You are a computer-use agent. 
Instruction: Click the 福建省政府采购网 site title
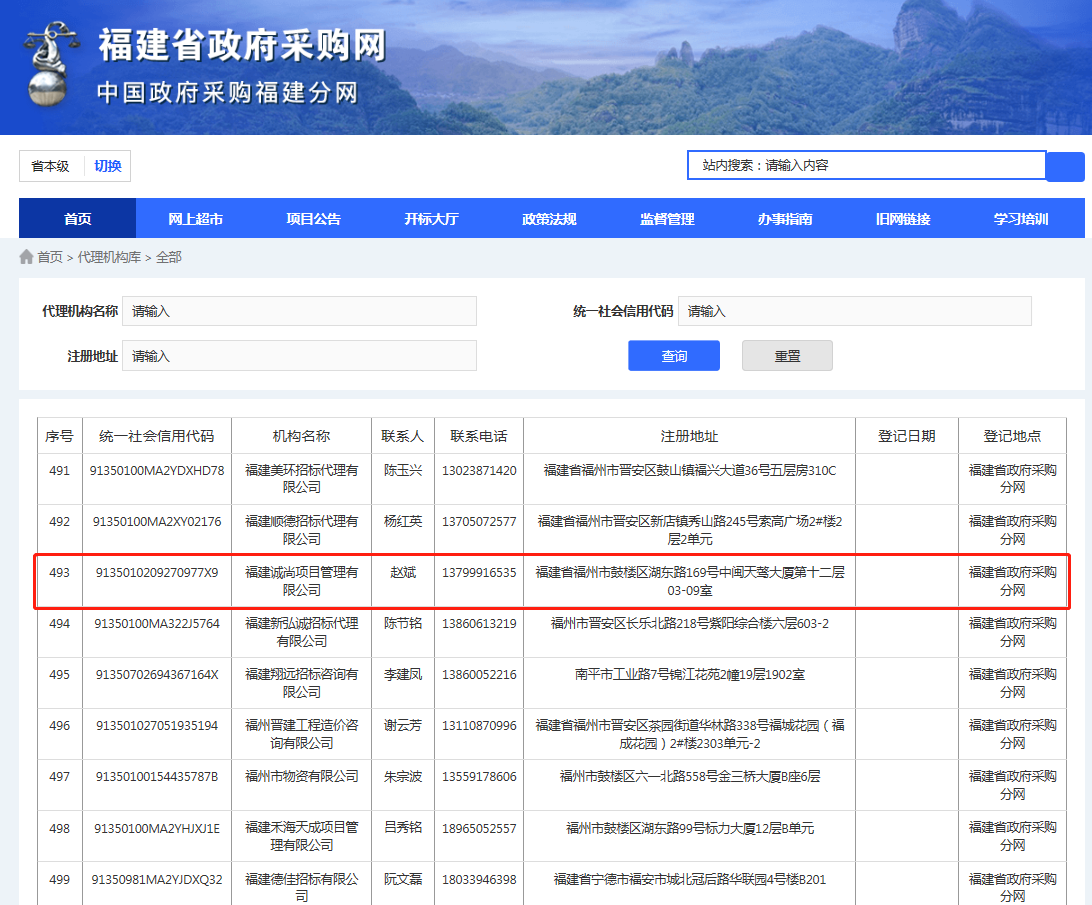point(242,45)
